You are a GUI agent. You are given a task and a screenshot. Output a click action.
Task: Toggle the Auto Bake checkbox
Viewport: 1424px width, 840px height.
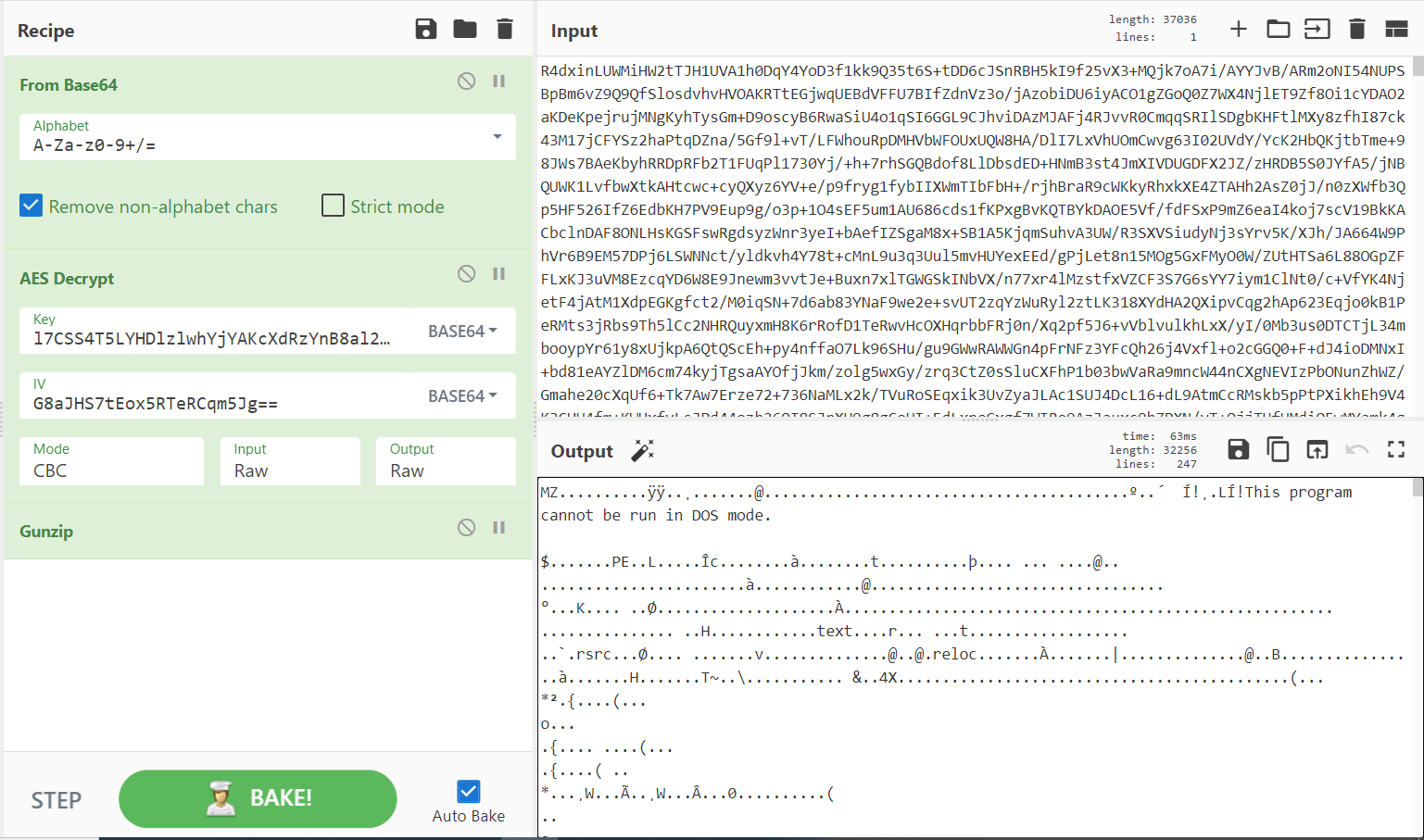coord(469,792)
